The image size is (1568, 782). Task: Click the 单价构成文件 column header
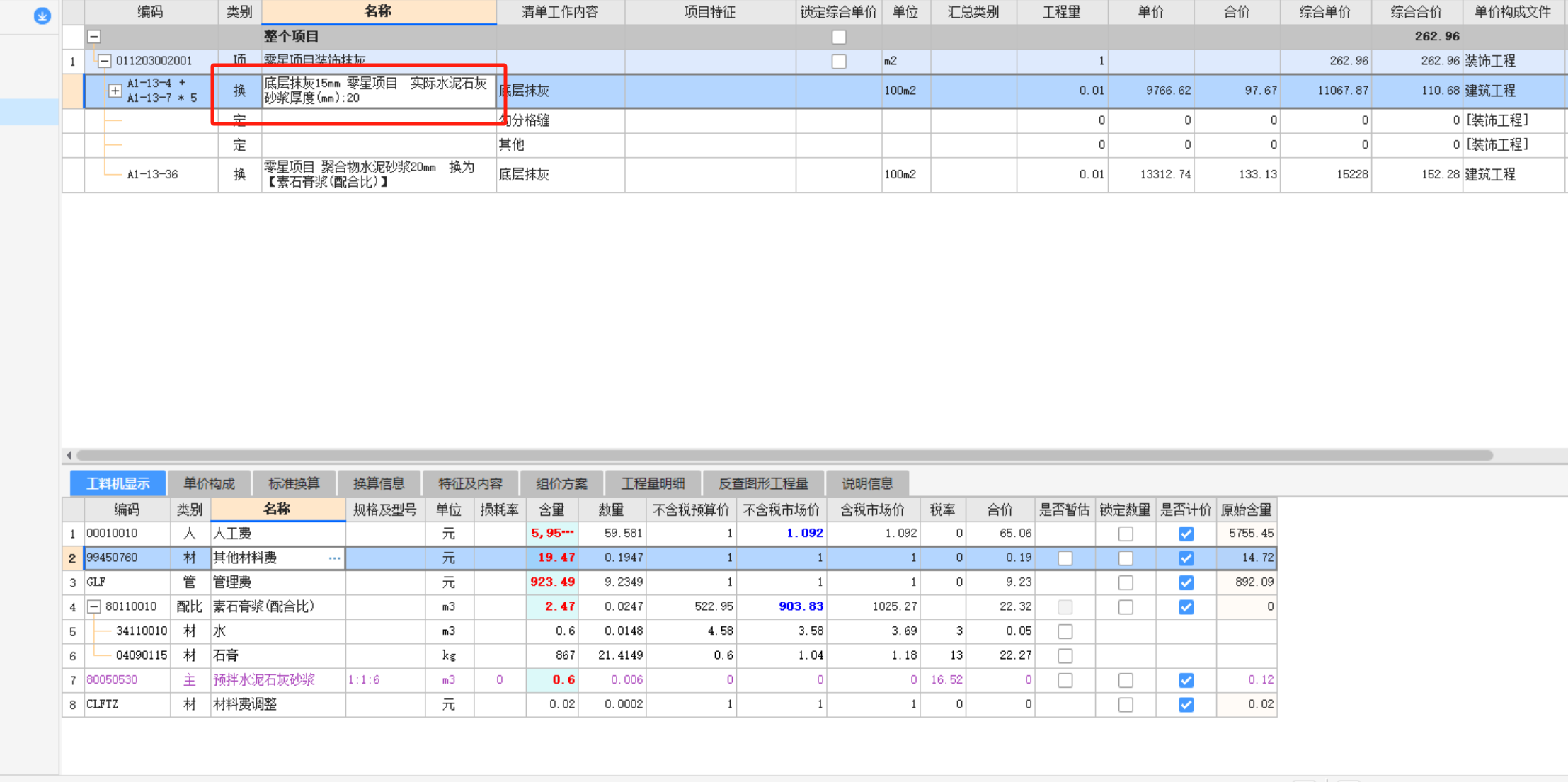point(1513,12)
